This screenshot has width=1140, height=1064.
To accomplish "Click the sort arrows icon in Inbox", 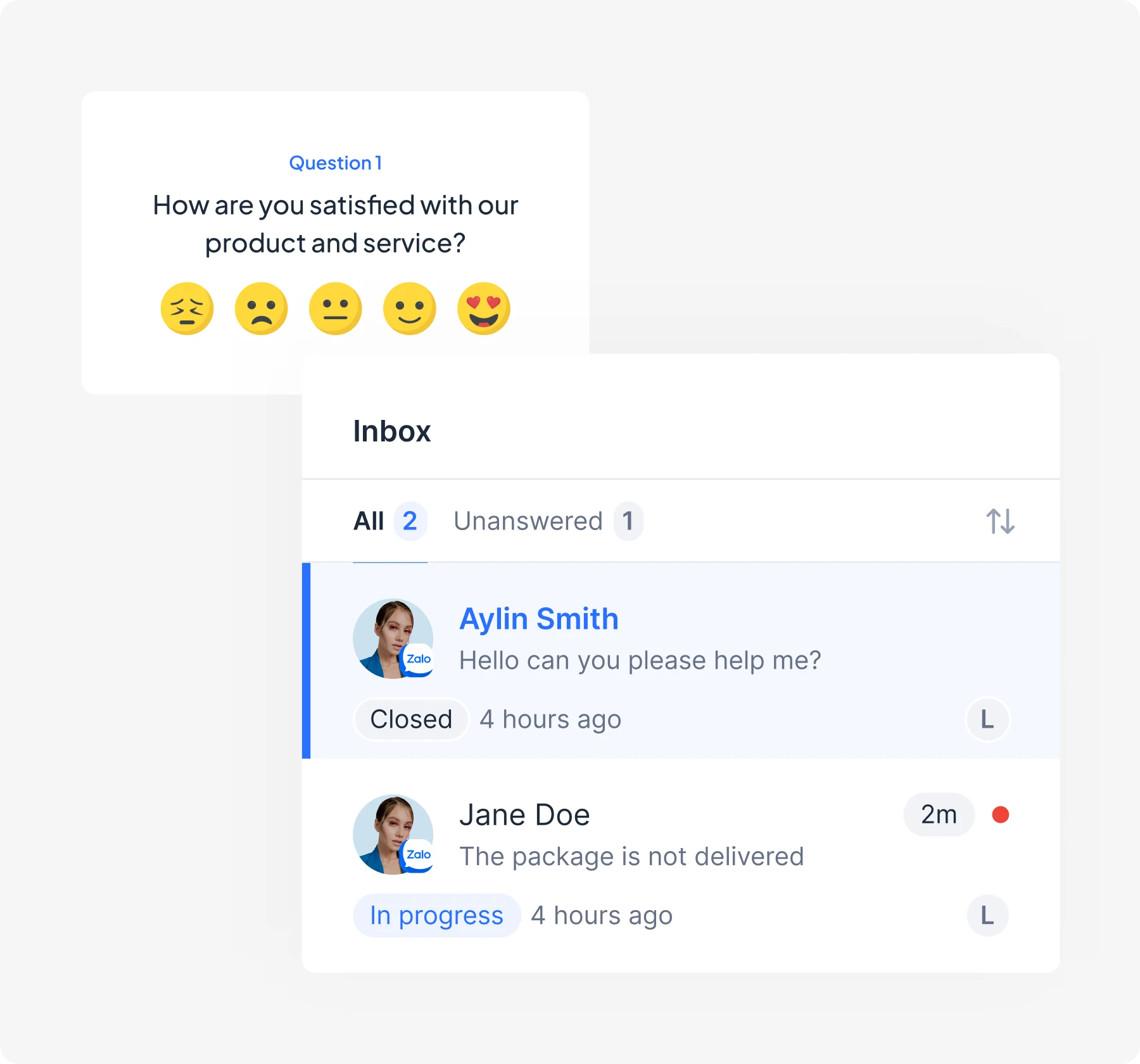I will pyautogui.click(x=1000, y=521).
